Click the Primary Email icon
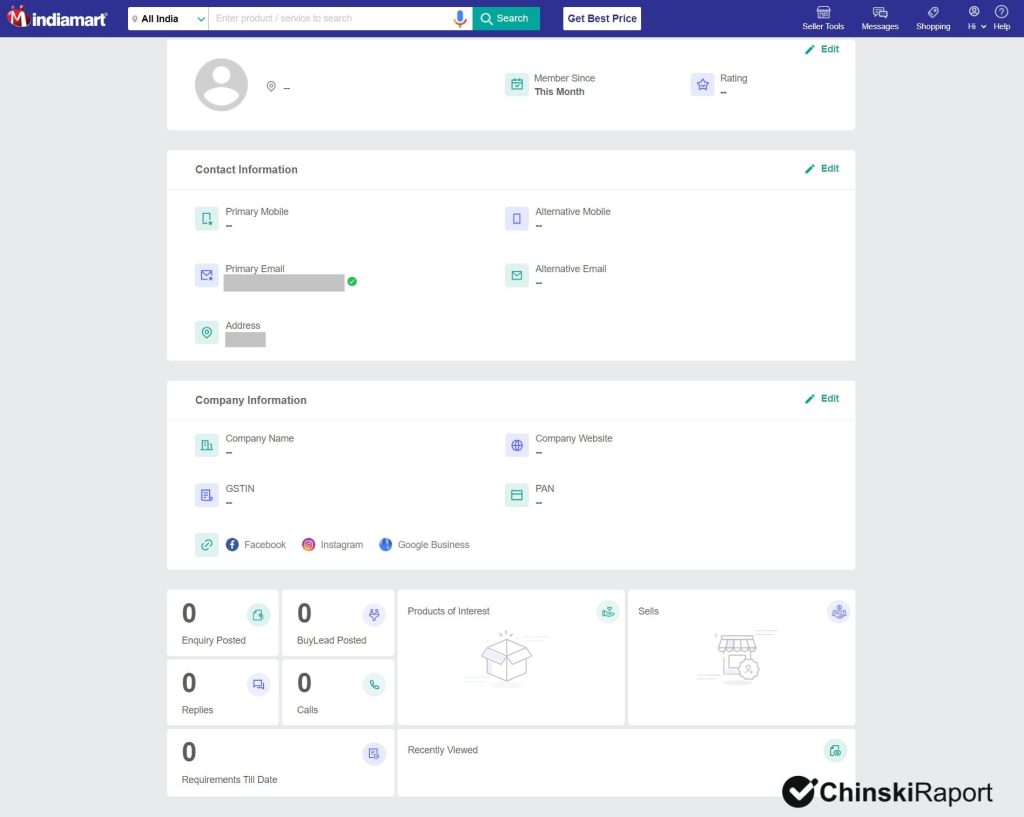The height and width of the screenshot is (817, 1024). pyautogui.click(x=206, y=275)
